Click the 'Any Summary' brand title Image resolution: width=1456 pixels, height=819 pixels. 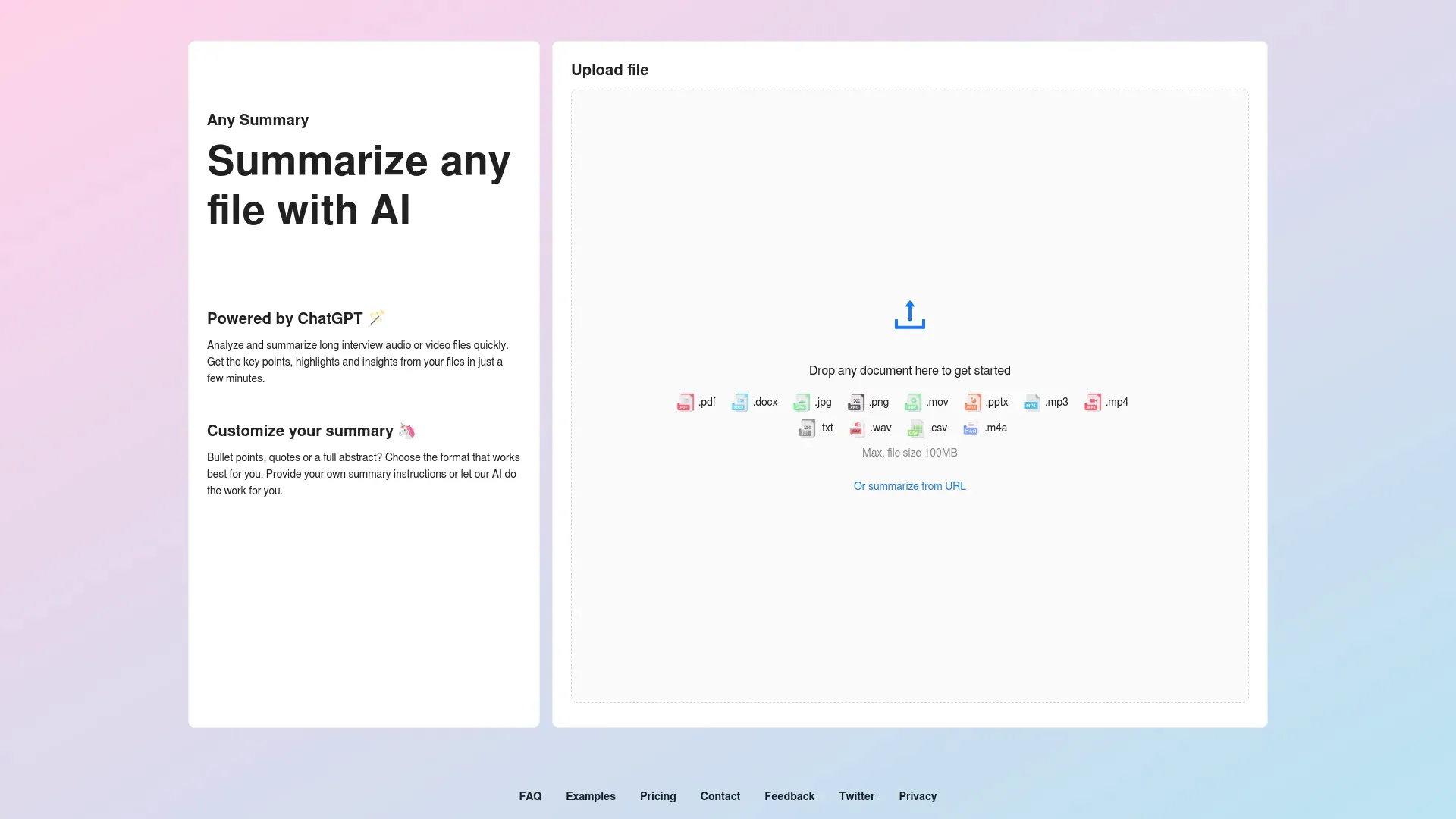click(258, 120)
